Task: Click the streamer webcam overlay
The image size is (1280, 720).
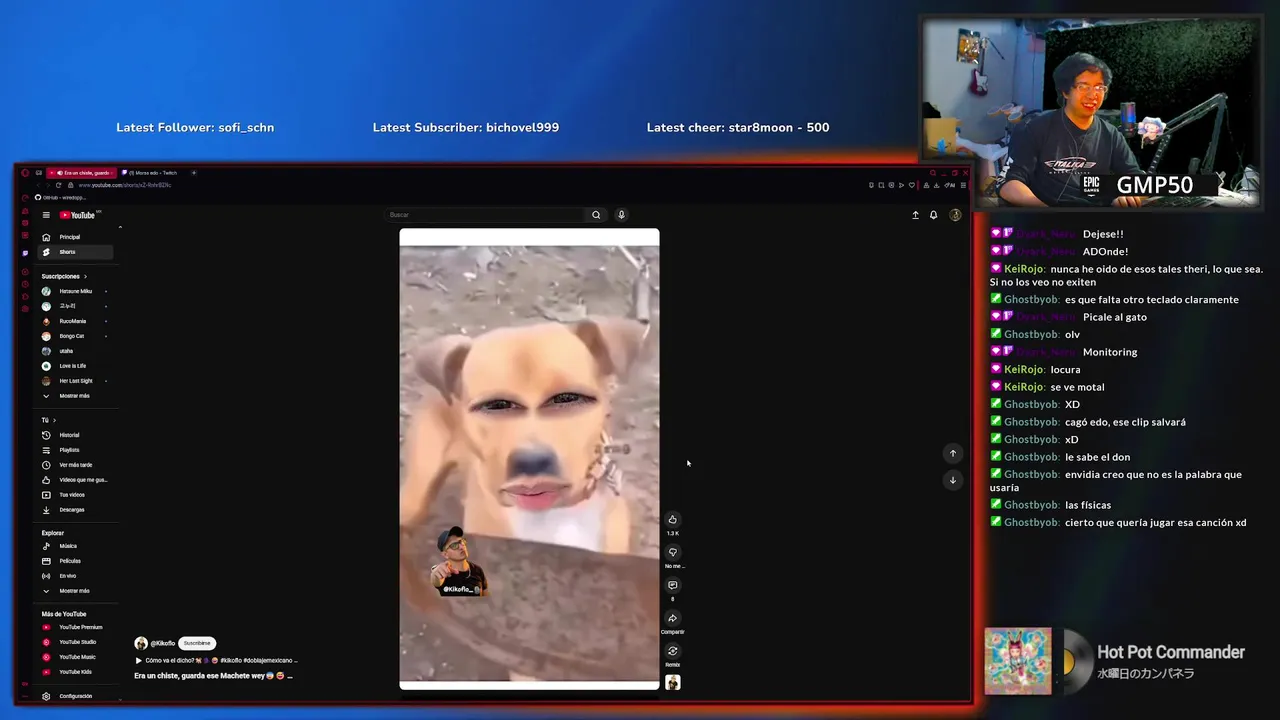Action: 1092,112
